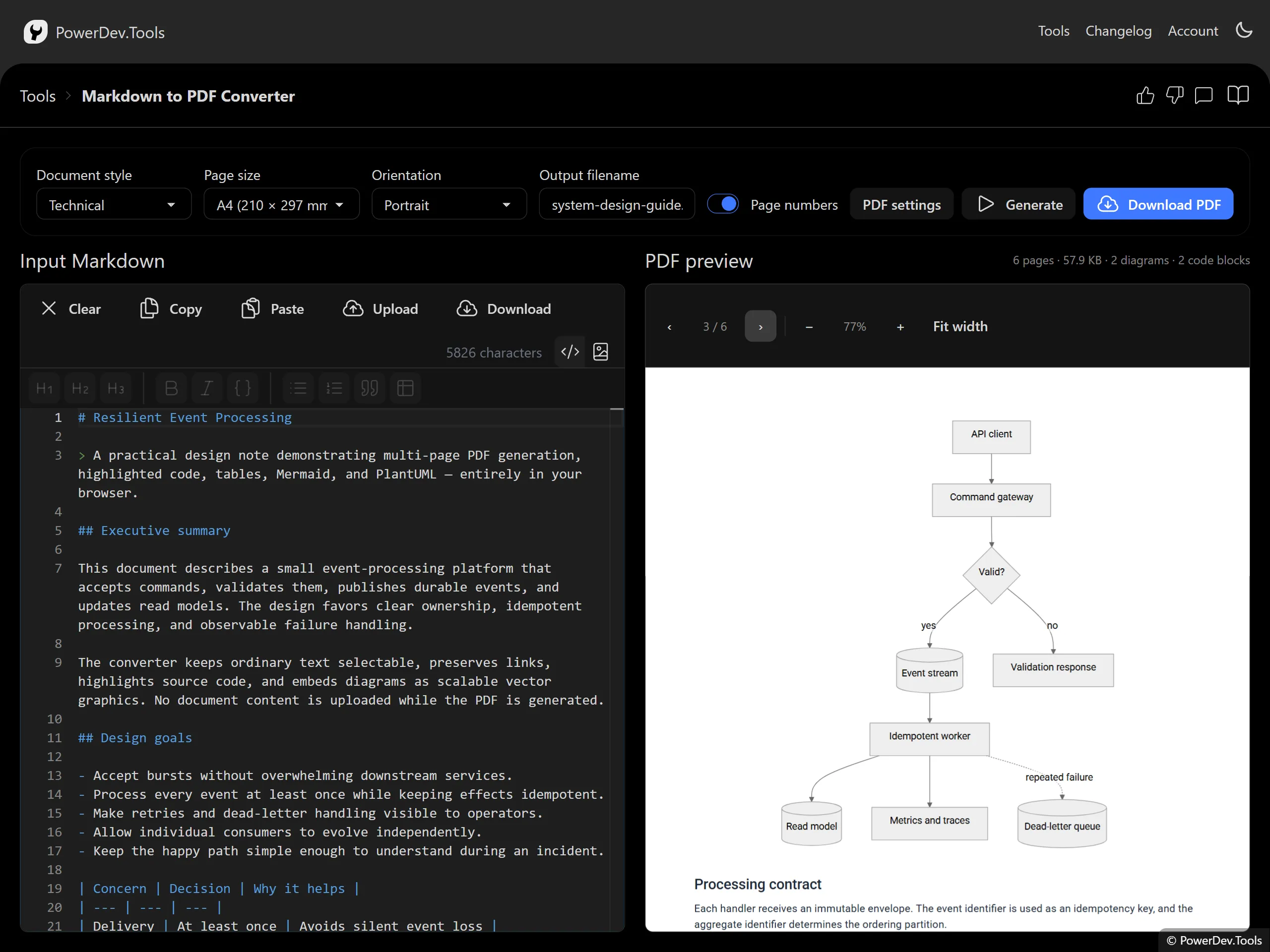The height and width of the screenshot is (952, 1270).
Task: Click the 3 / 6 page indicator
Action: coord(715,327)
